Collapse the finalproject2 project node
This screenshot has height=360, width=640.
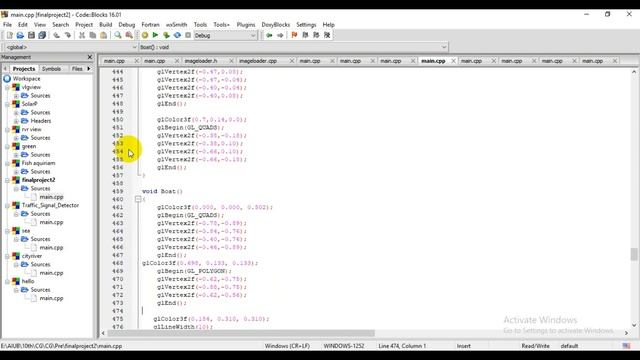[x=7, y=180]
